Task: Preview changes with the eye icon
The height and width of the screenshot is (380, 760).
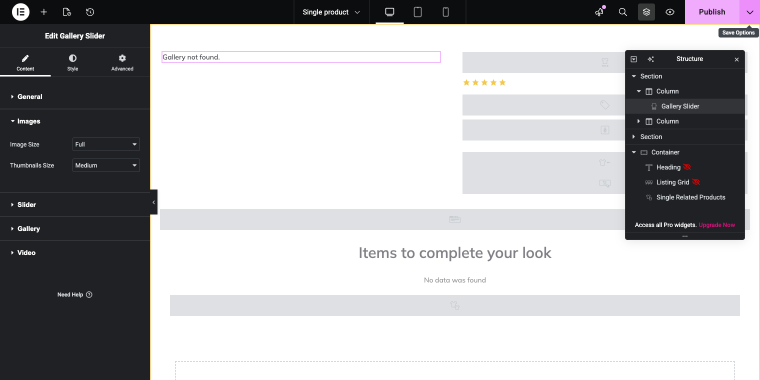Action: [670, 12]
